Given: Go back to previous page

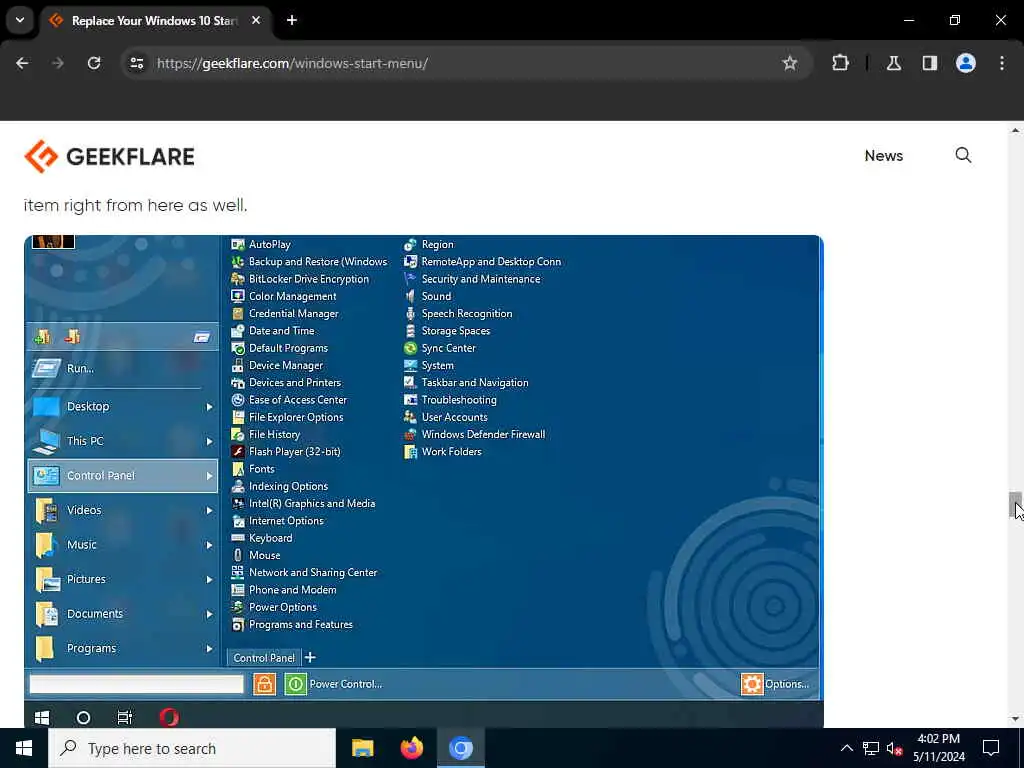Looking at the screenshot, I should [x=22, y=63].
